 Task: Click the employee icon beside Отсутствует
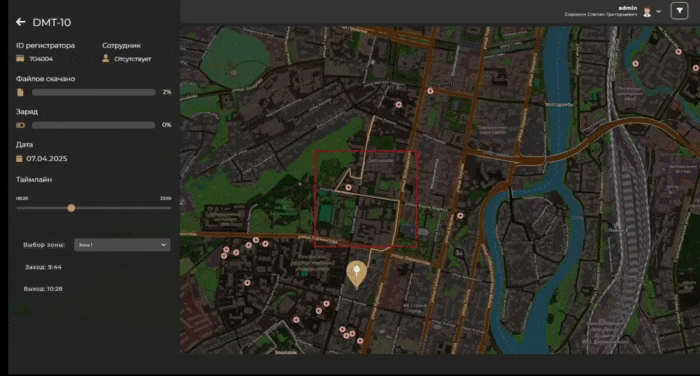coord(106,58)
